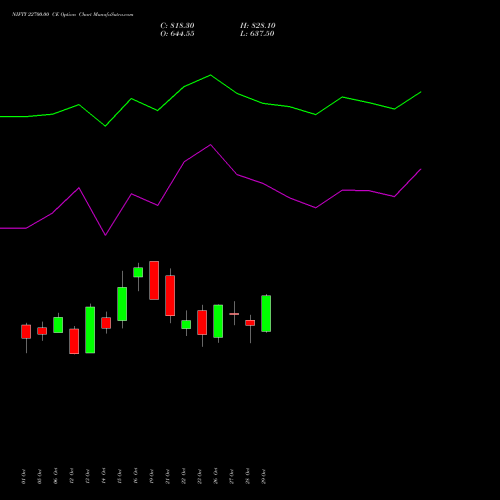Click the red candlestick for 21 Oct

(170, 296)
